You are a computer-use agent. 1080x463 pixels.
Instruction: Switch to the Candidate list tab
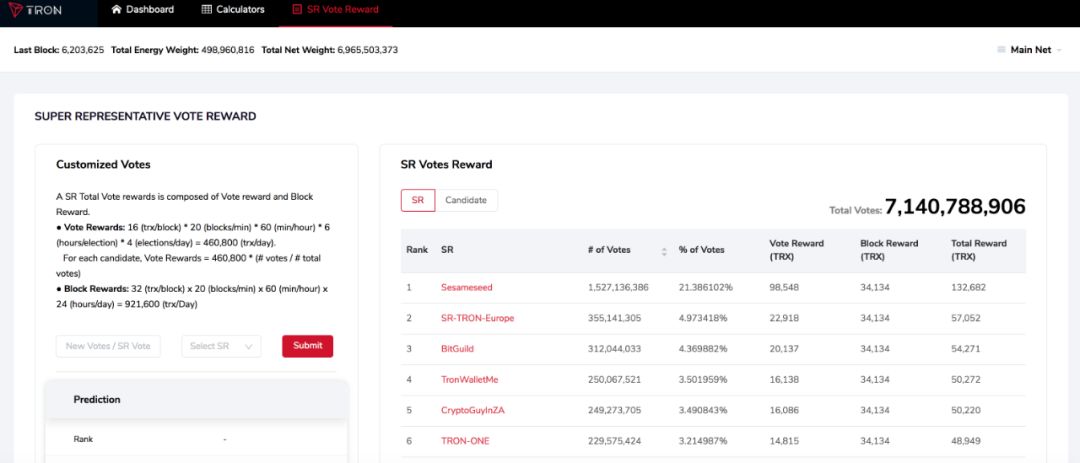(x=466, y=200)
